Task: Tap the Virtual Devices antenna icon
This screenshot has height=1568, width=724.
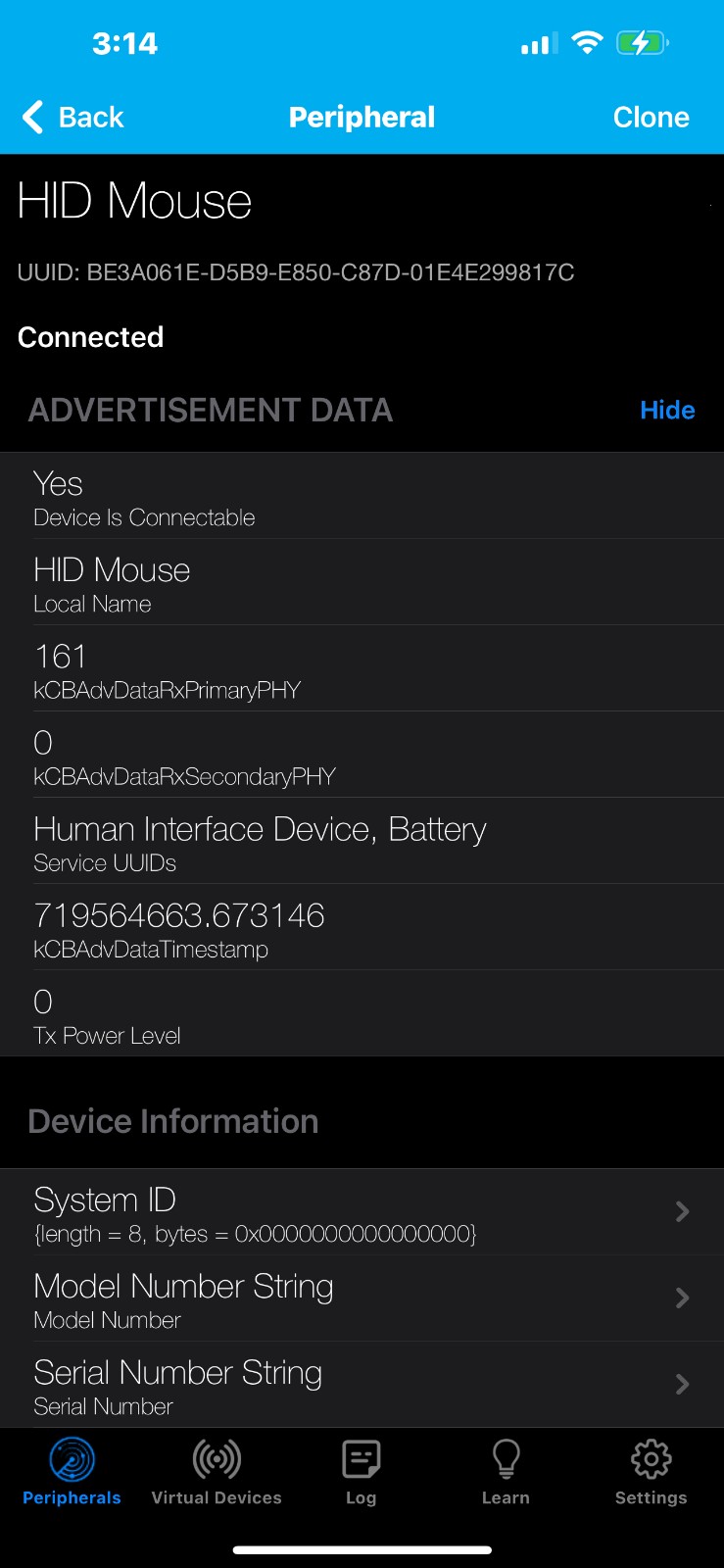Action: [217, 1460]
